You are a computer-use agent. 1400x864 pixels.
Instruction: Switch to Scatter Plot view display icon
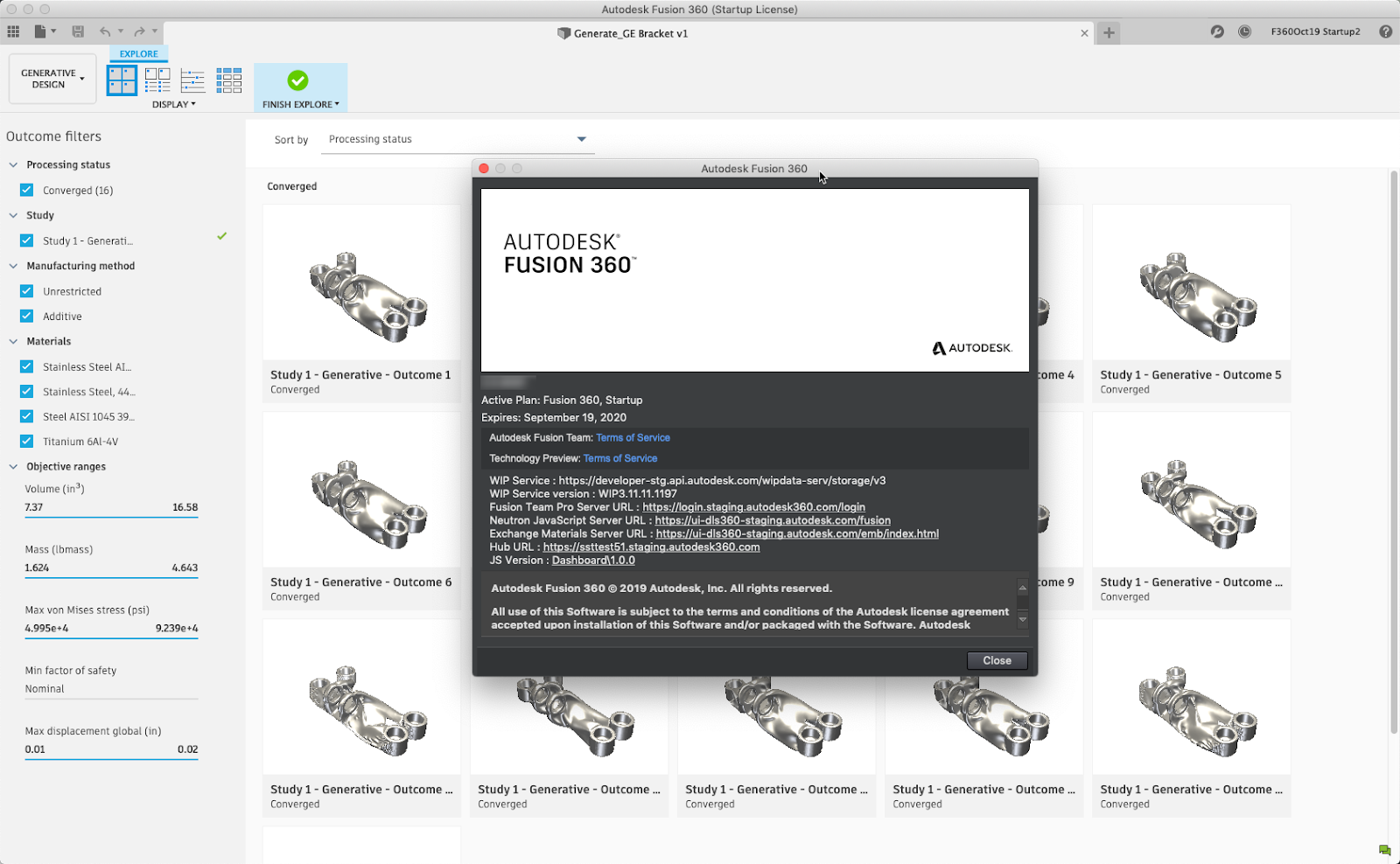192,80
